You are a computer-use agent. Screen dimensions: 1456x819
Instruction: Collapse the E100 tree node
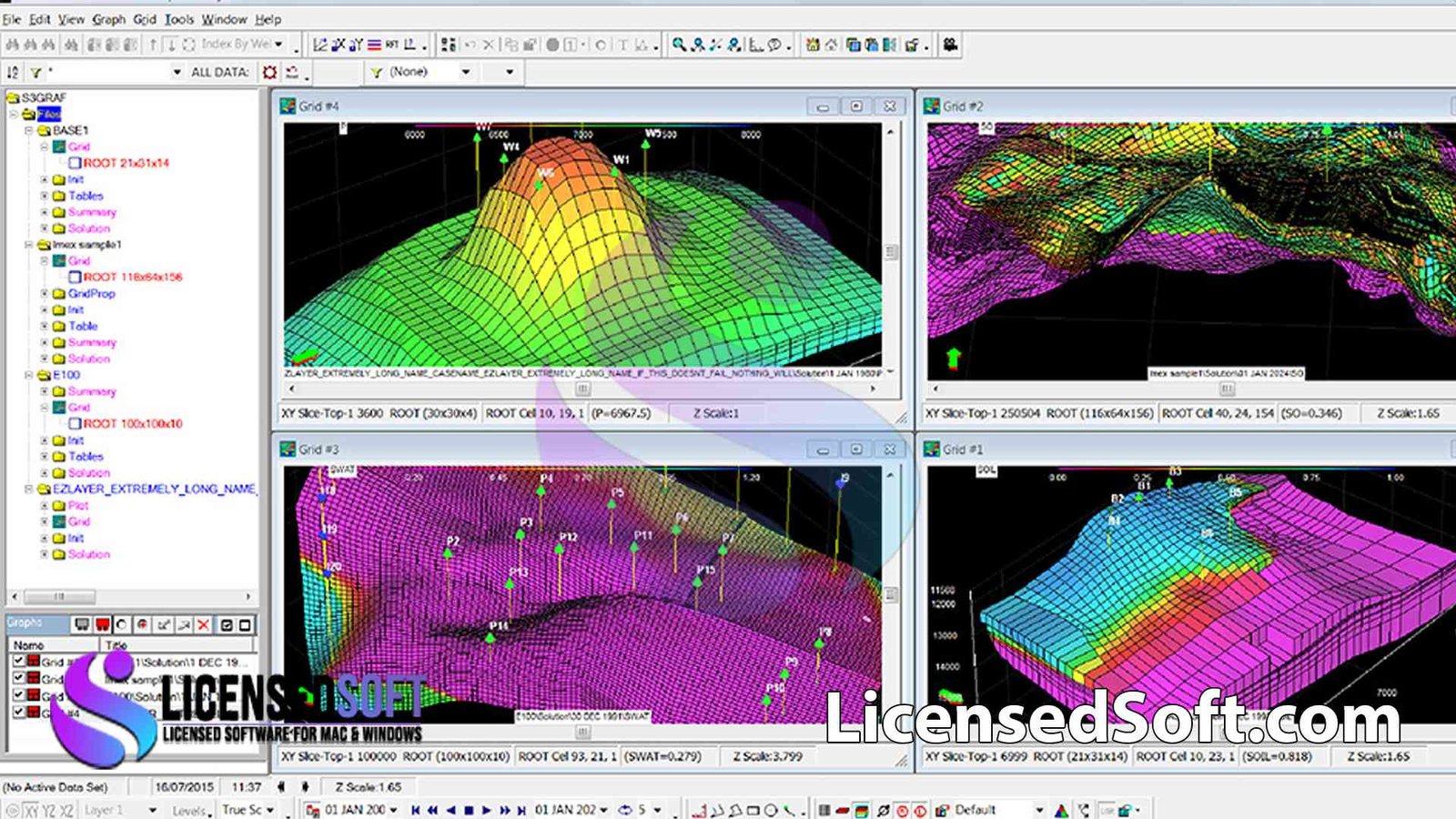click(28, 375)
